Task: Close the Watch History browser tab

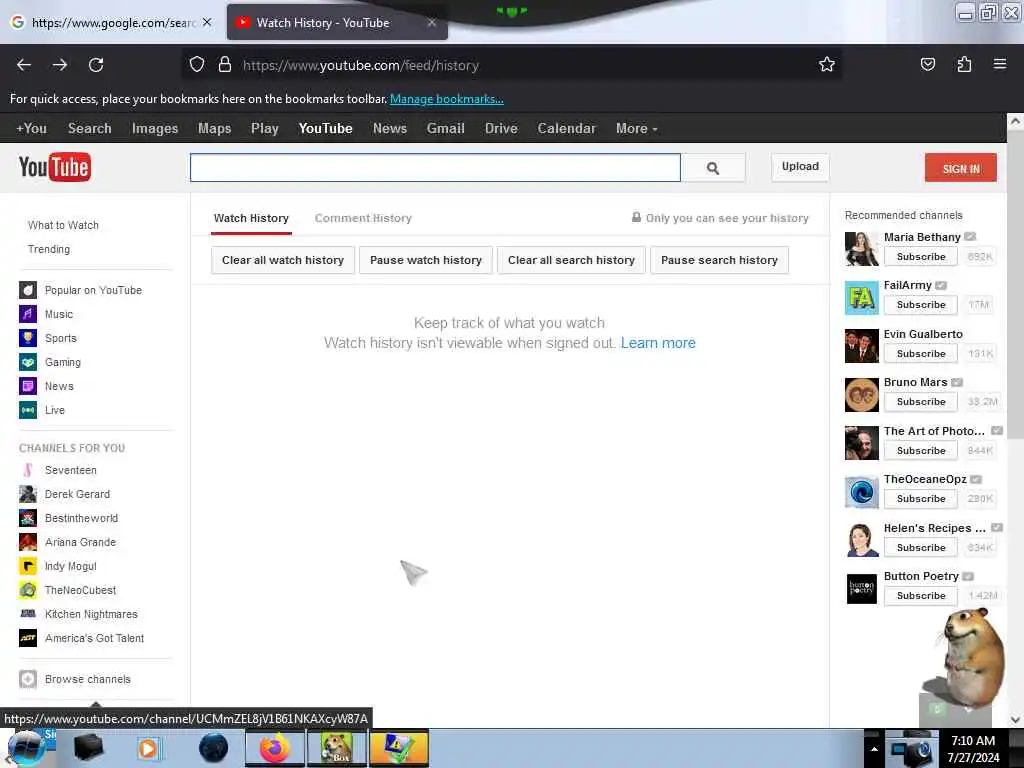Action: coord(432,22)
